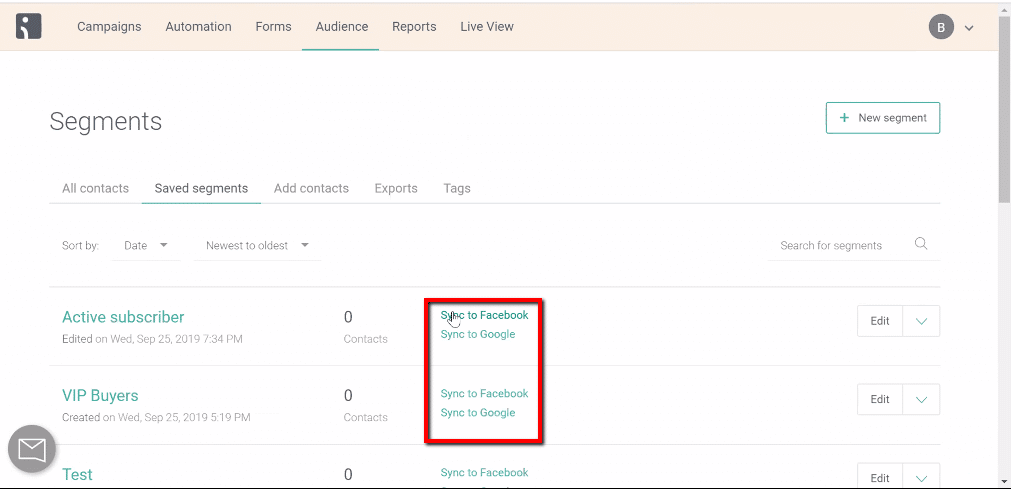1011x489 pixels.
Task: Open the Newest to oldest dropdown
Action: (x=257, y=245)
